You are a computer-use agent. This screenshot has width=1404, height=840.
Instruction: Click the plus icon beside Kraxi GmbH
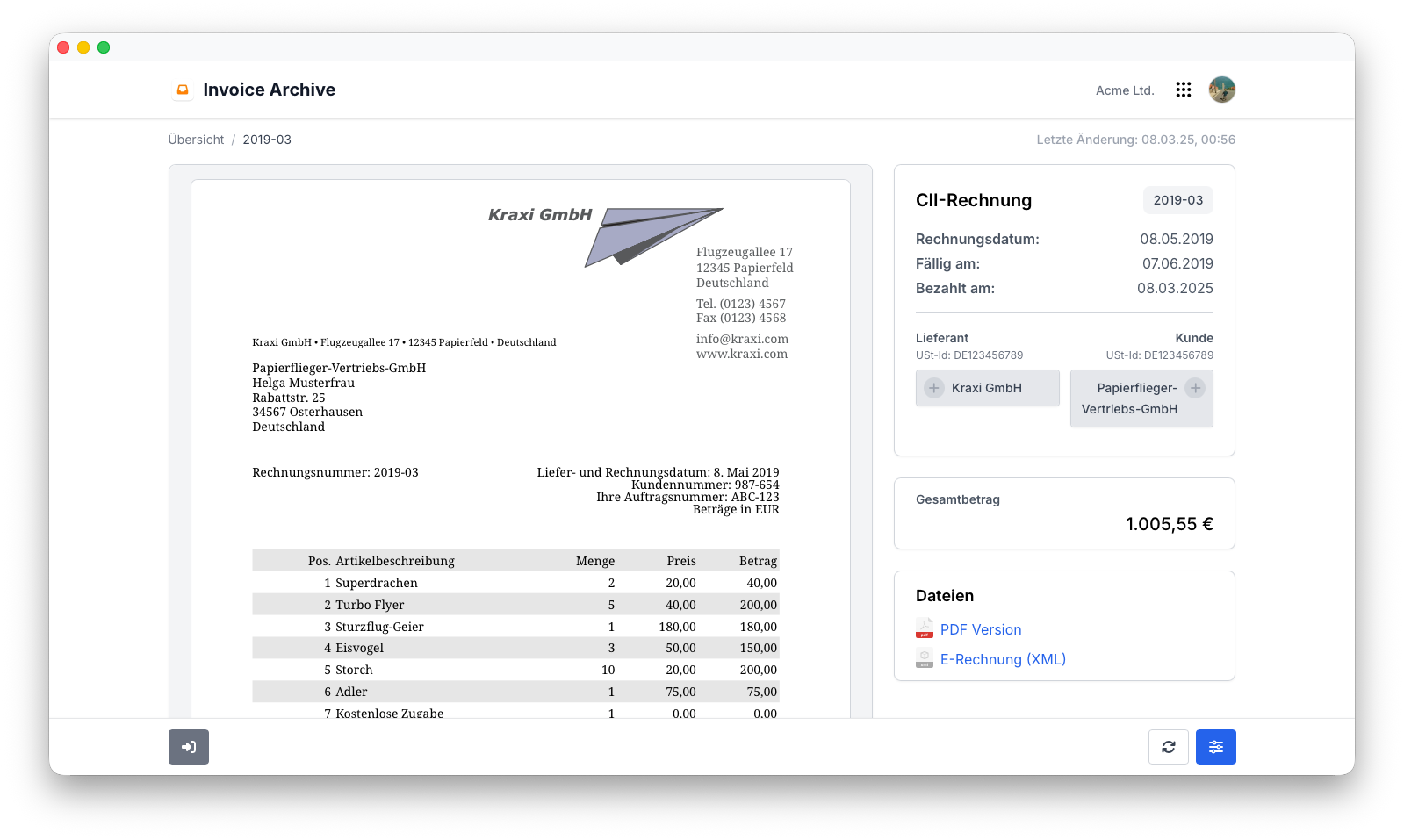934,388
